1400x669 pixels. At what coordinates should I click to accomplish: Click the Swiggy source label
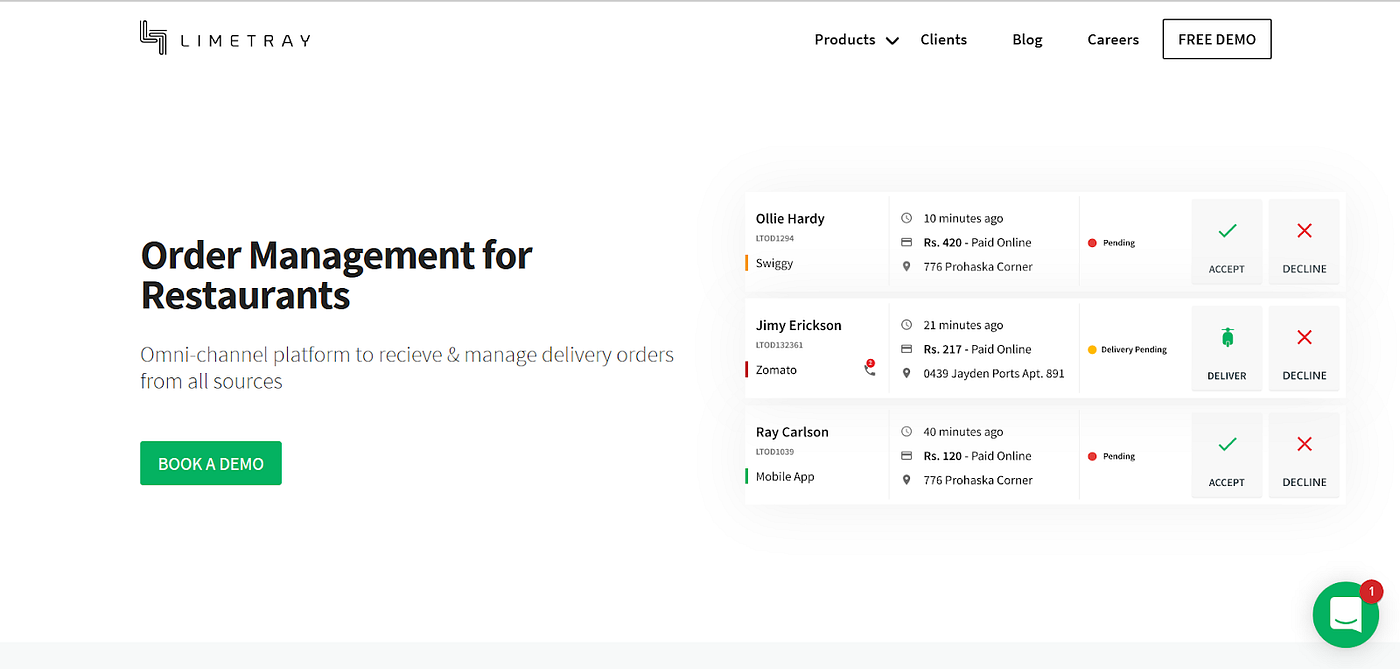coord(774,264)
